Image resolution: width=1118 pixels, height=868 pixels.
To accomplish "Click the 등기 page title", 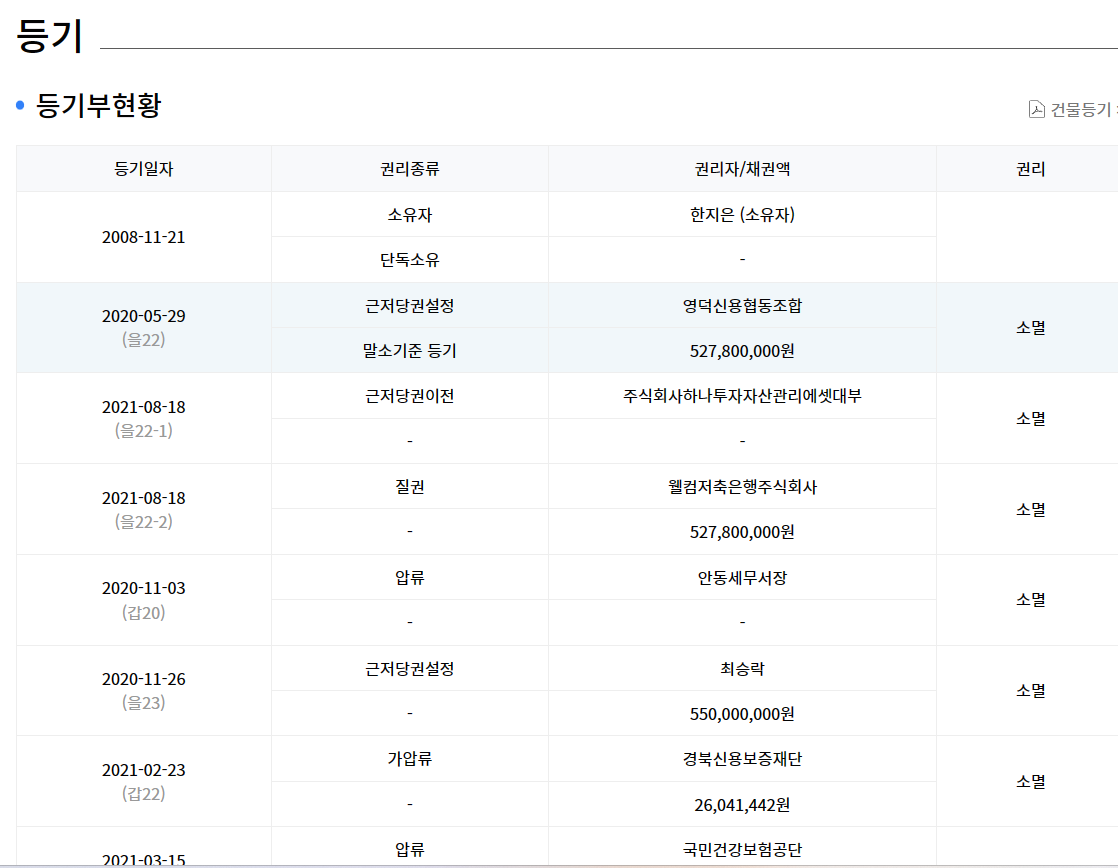I will point(49,36).
